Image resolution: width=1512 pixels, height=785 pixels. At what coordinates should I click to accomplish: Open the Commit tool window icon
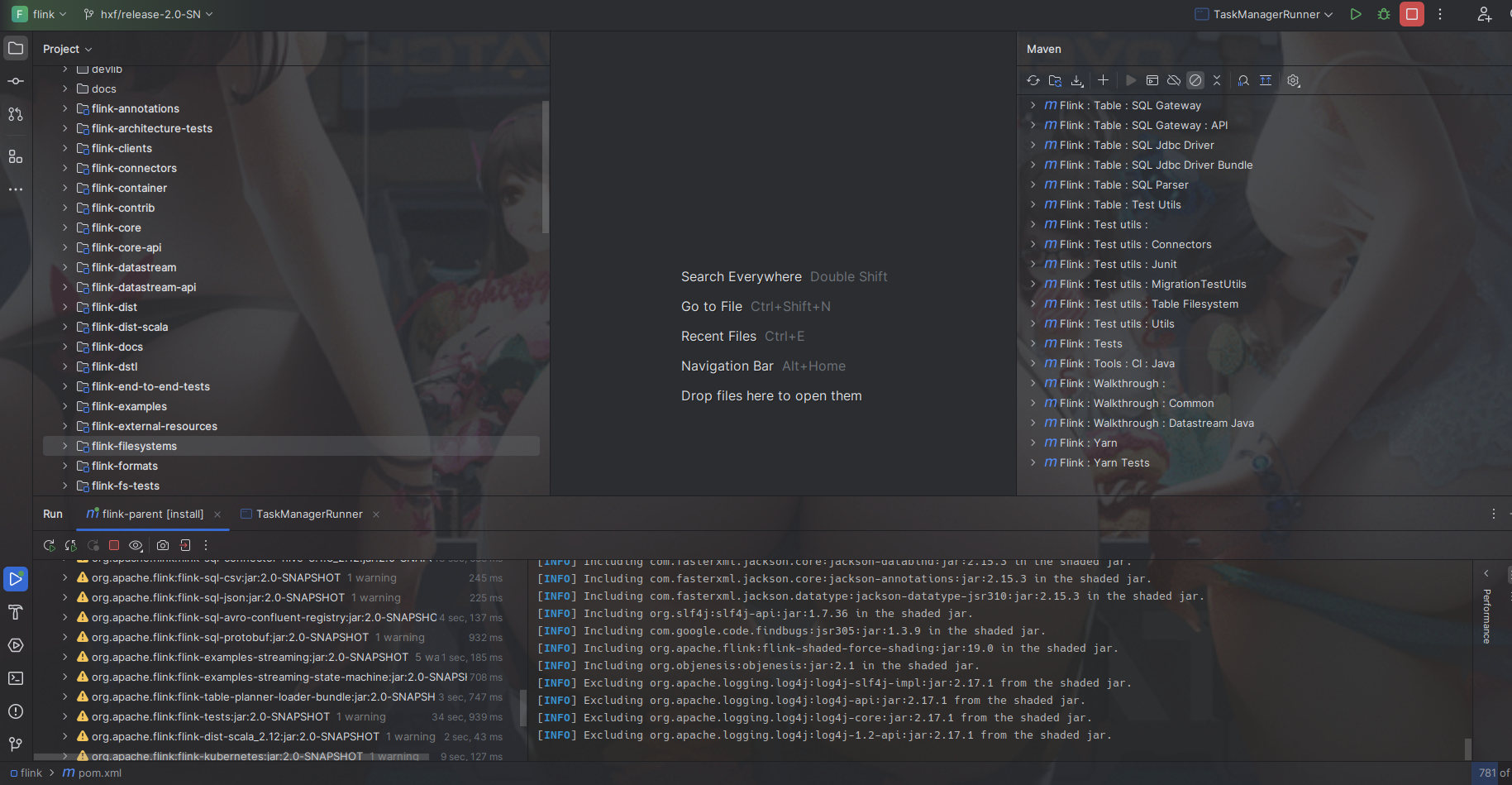pyautogui.click(x=16, y=81)
